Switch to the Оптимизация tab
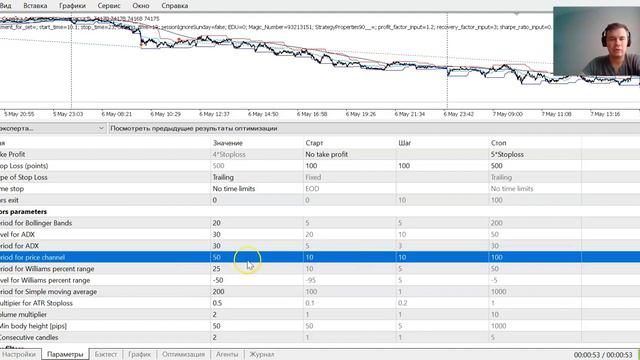The width and height of the screenshot is (640, 360). coord(183,354)
